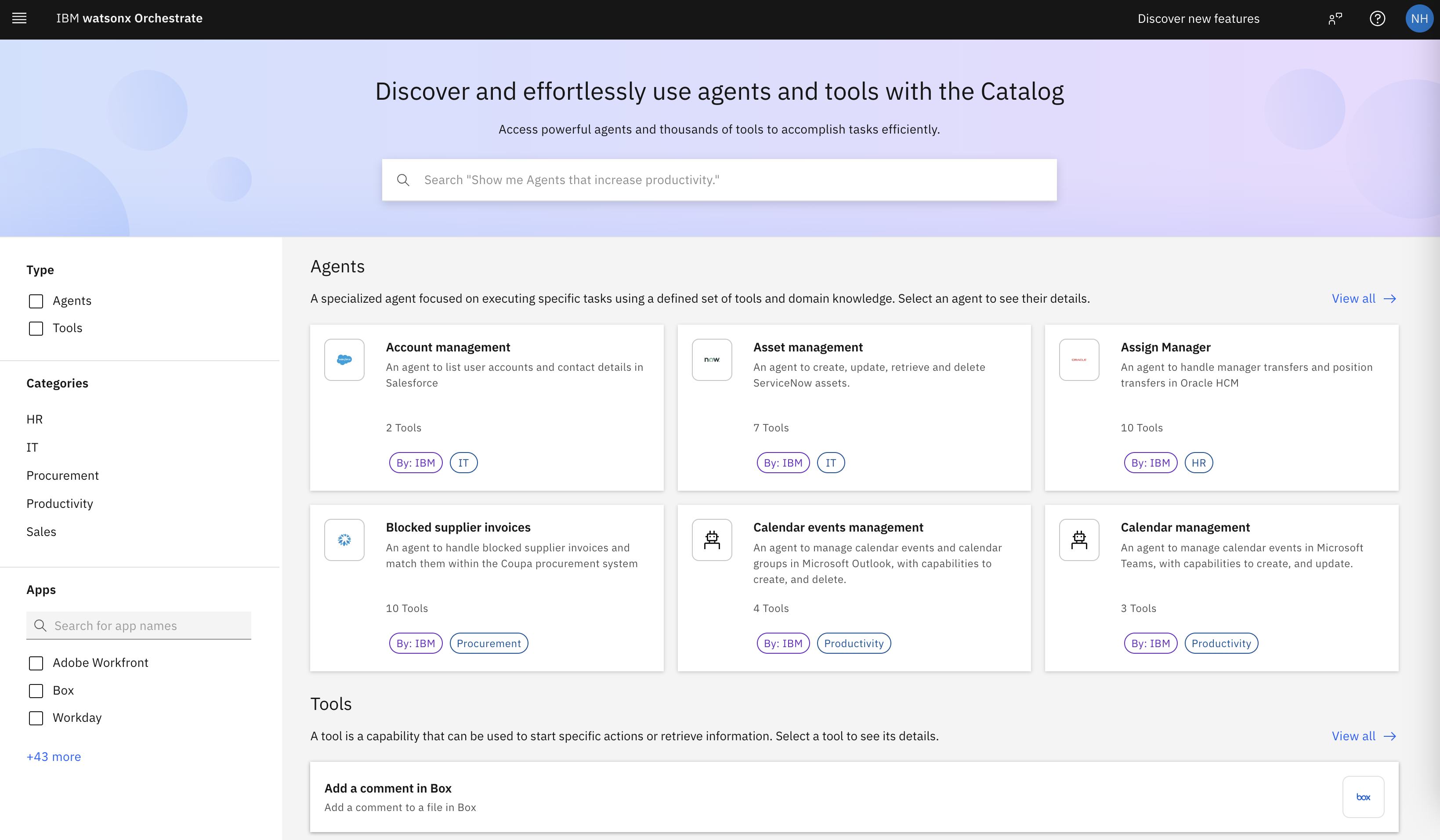Open the help question mark icon
1440x840 pixels.
pos(1377,19)
